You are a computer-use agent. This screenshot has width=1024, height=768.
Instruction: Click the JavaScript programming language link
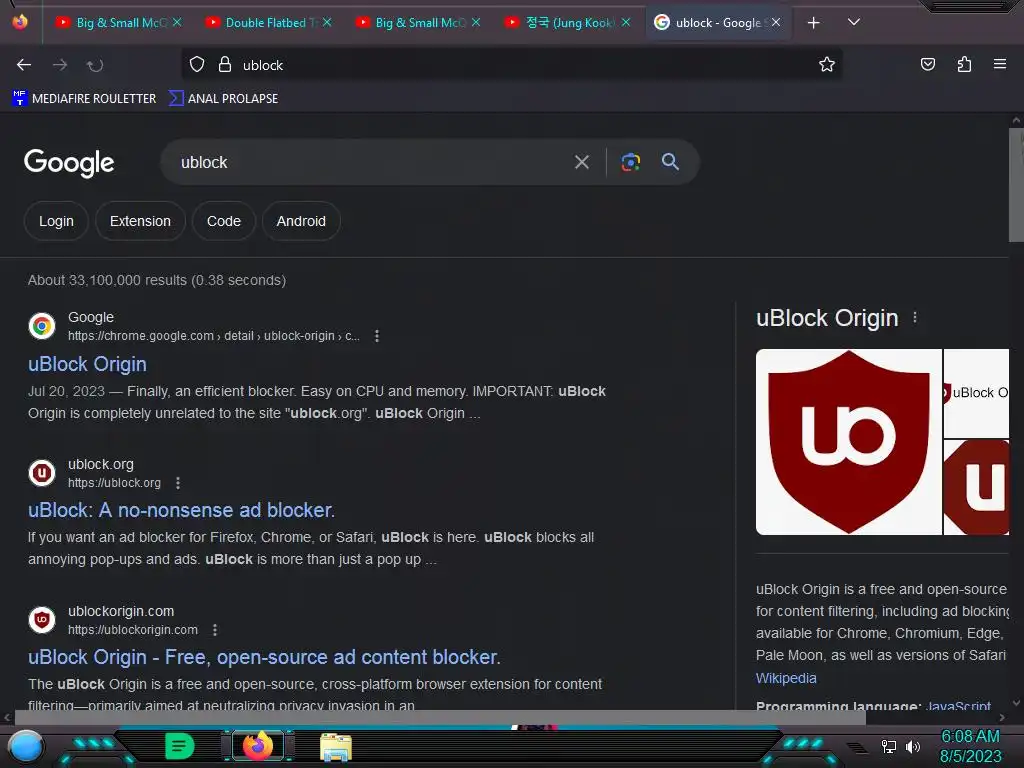(958, 705)
